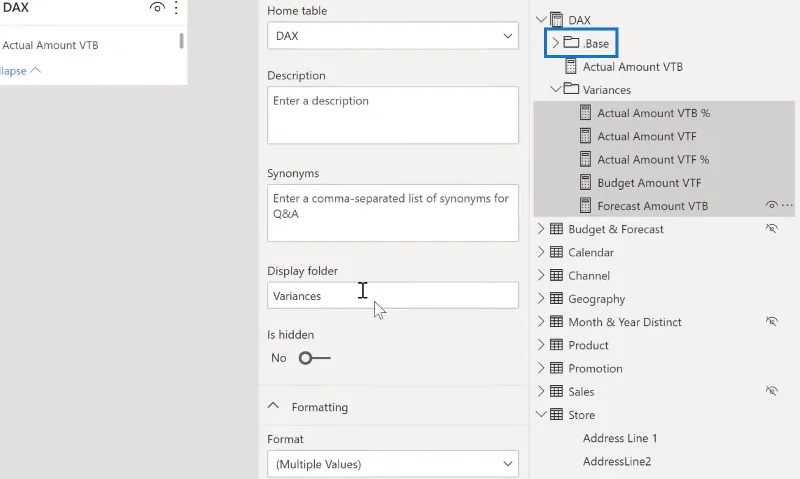Click Actual Amount VTB in the DAX card

pos(50,45)
